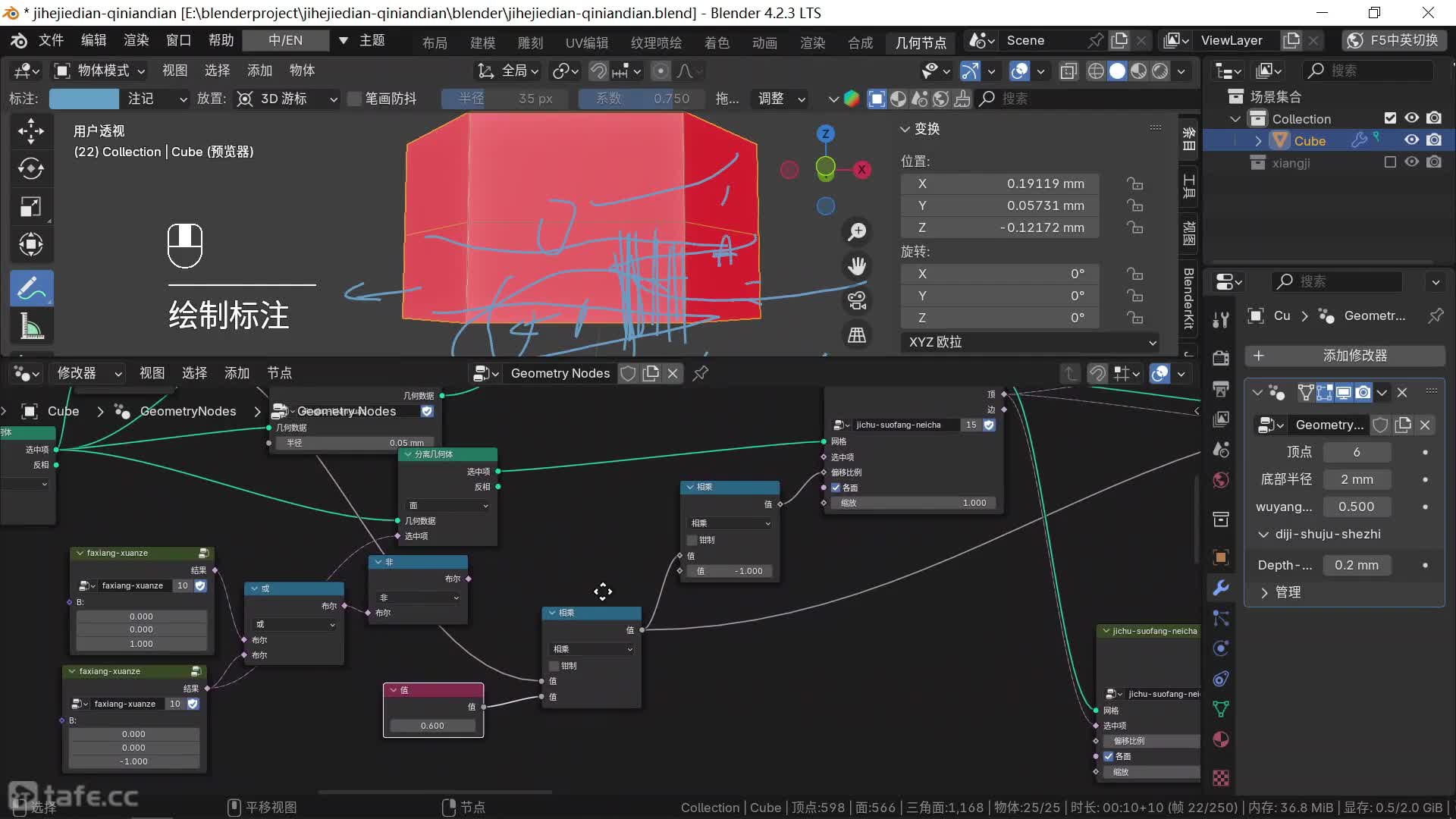Activate the Move tool in the viewport toolbar
Screen dimensions: 1456x819
(x=30, y=131)
